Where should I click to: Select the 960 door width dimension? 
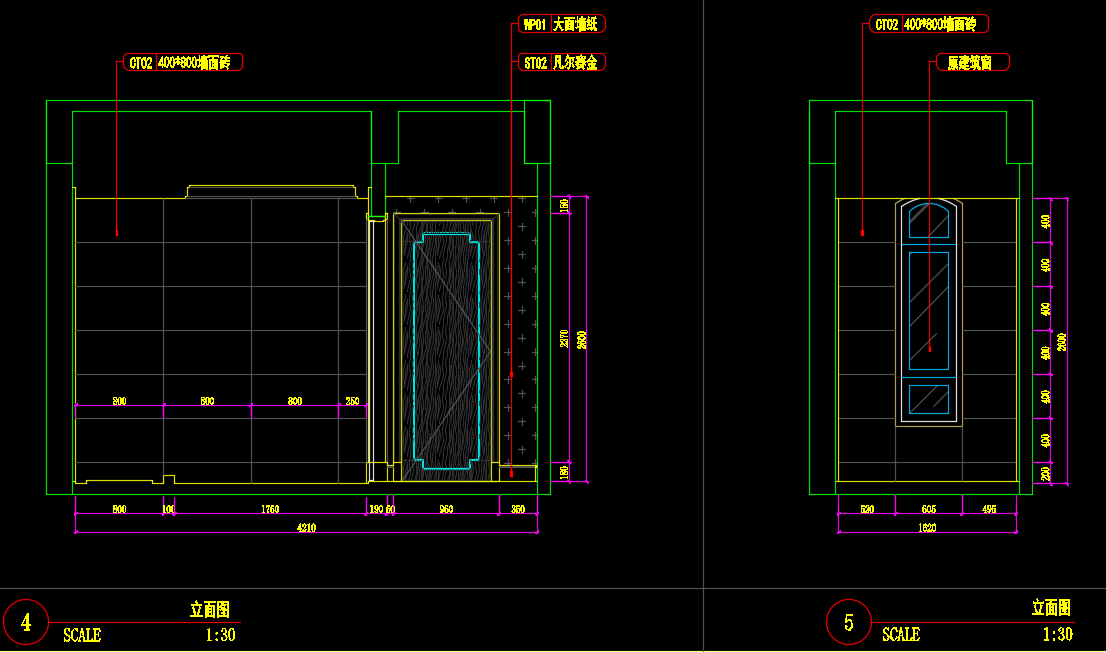[x=446, y=510]
